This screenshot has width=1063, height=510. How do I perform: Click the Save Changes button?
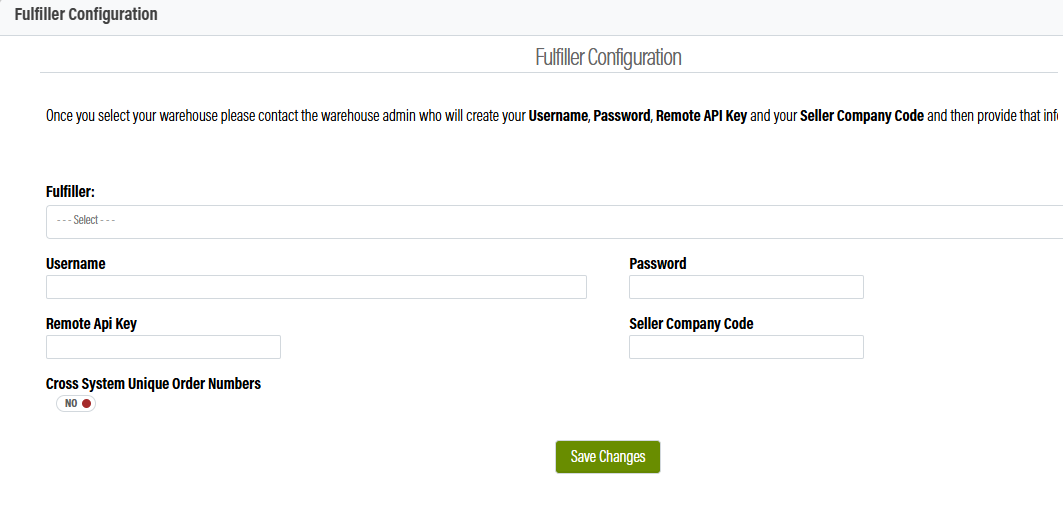click(607, 457)
